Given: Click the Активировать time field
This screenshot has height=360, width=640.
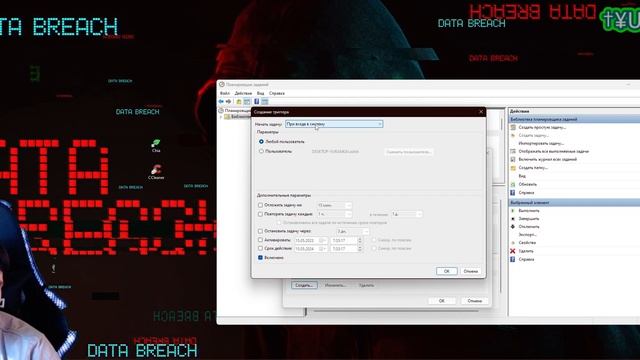Looking at the screenshot, I should (344, 240).
